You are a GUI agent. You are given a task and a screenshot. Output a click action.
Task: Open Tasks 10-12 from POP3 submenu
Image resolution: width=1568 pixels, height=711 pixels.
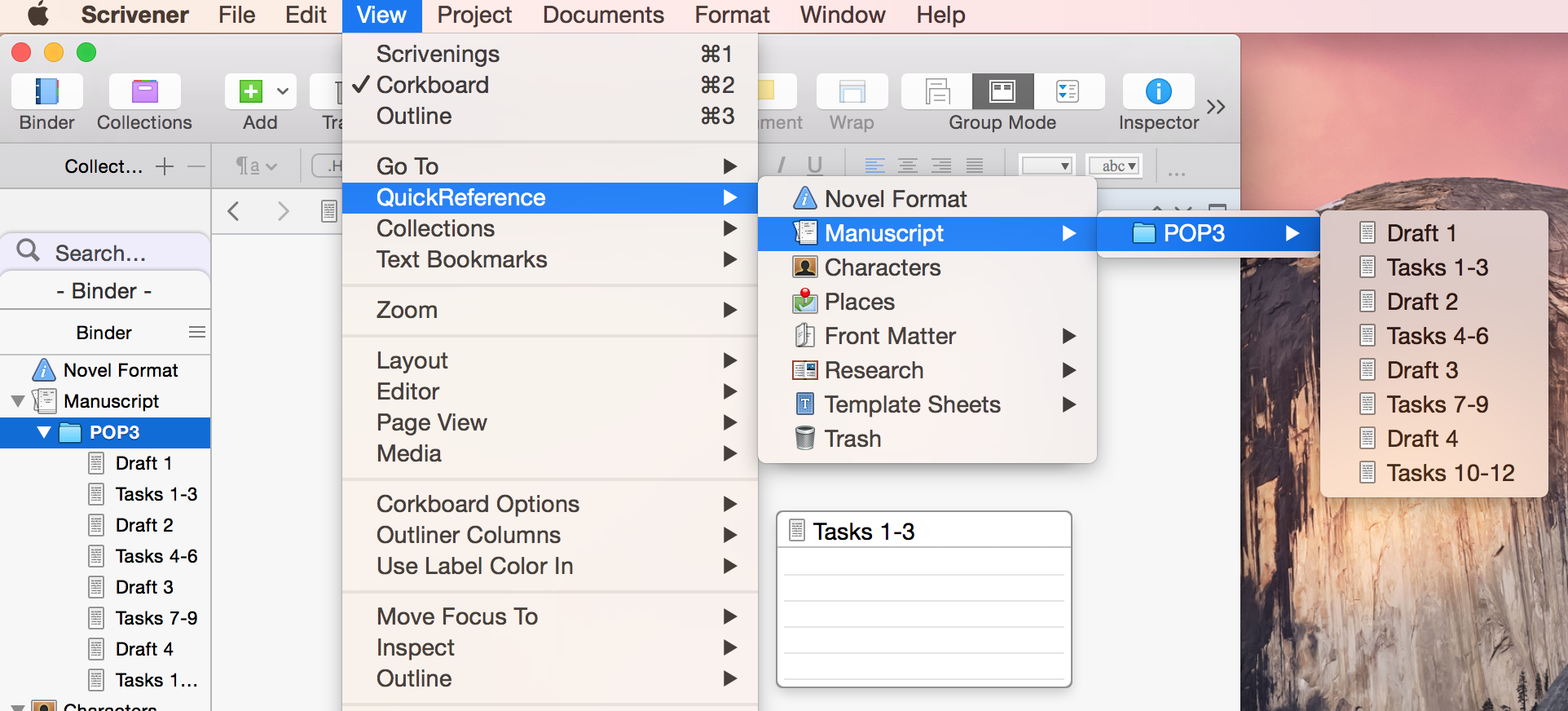coord(1434,473)
